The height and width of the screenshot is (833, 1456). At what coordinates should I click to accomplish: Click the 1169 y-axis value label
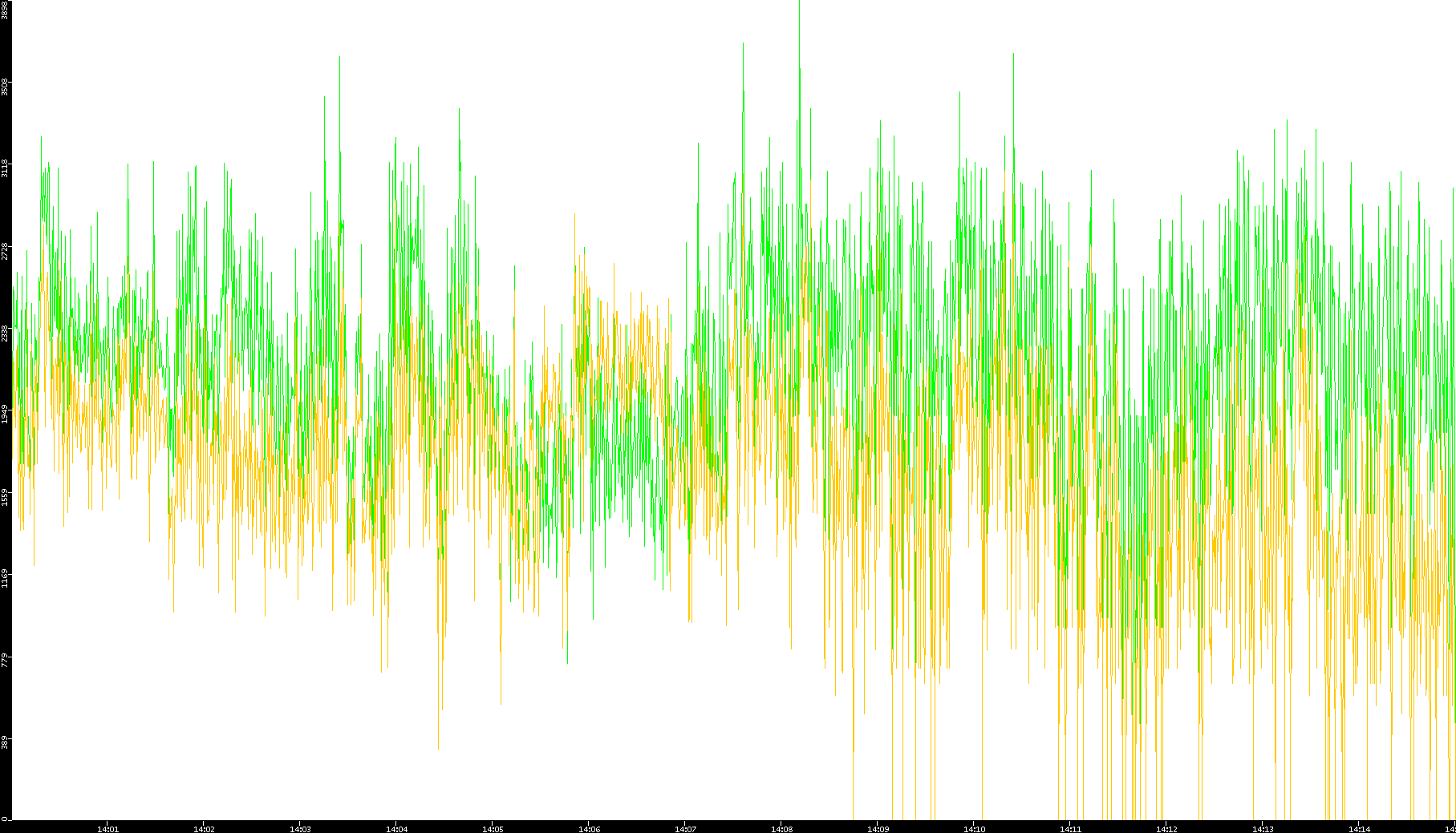click(5, 577)
